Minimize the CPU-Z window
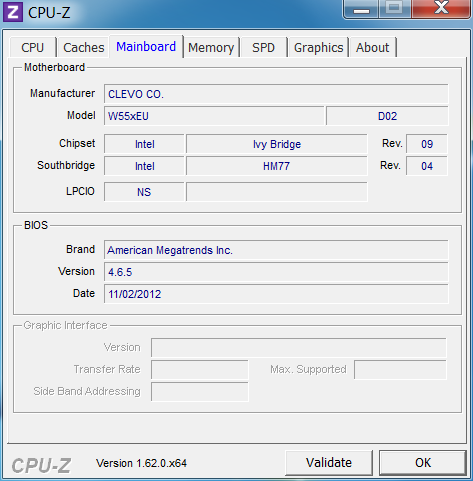This screenshot has width=473, height=481. (x=361, y=9)
